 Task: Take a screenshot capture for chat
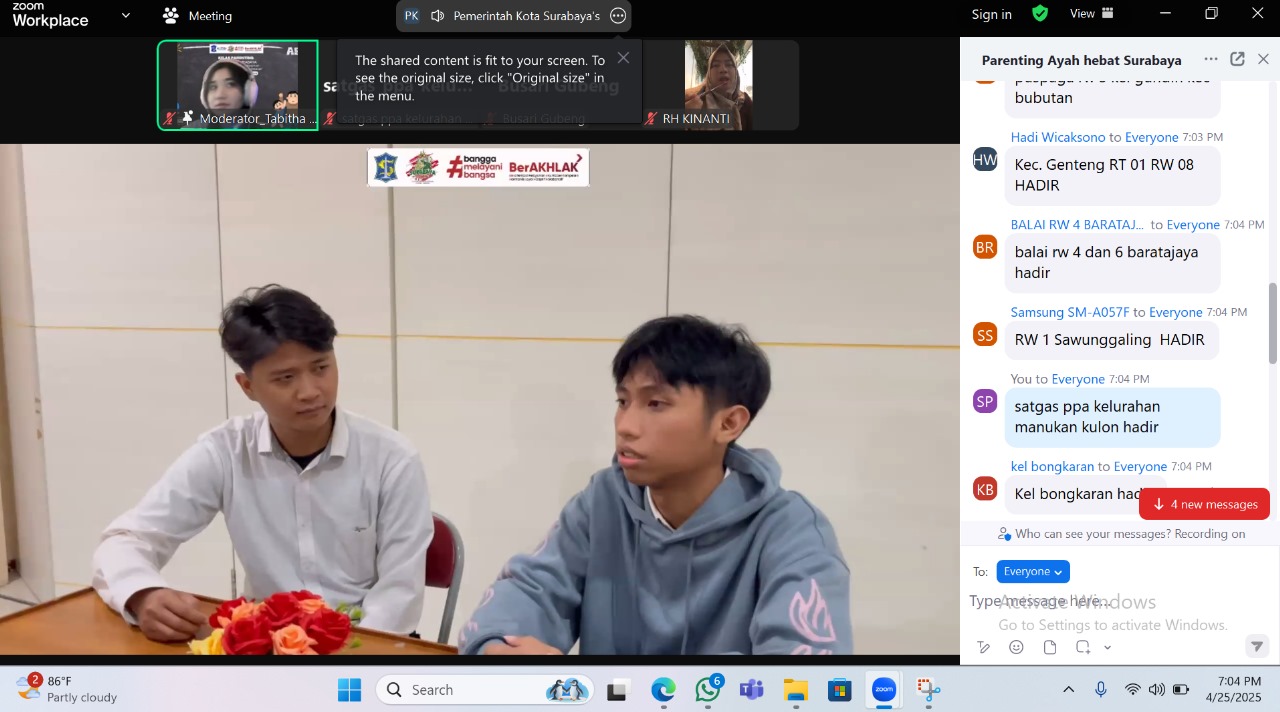[1082, 647]
